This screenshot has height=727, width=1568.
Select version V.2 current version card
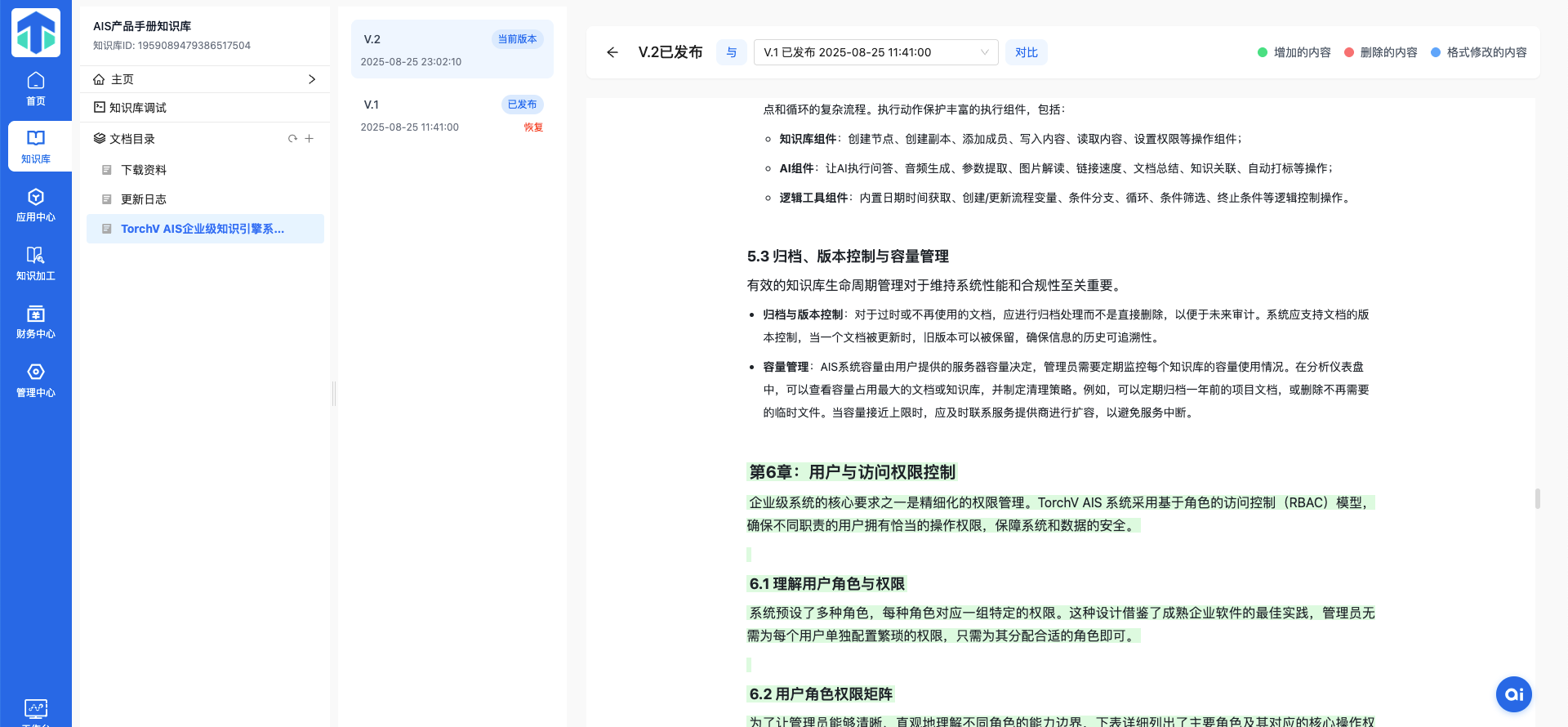coord(452,50)
